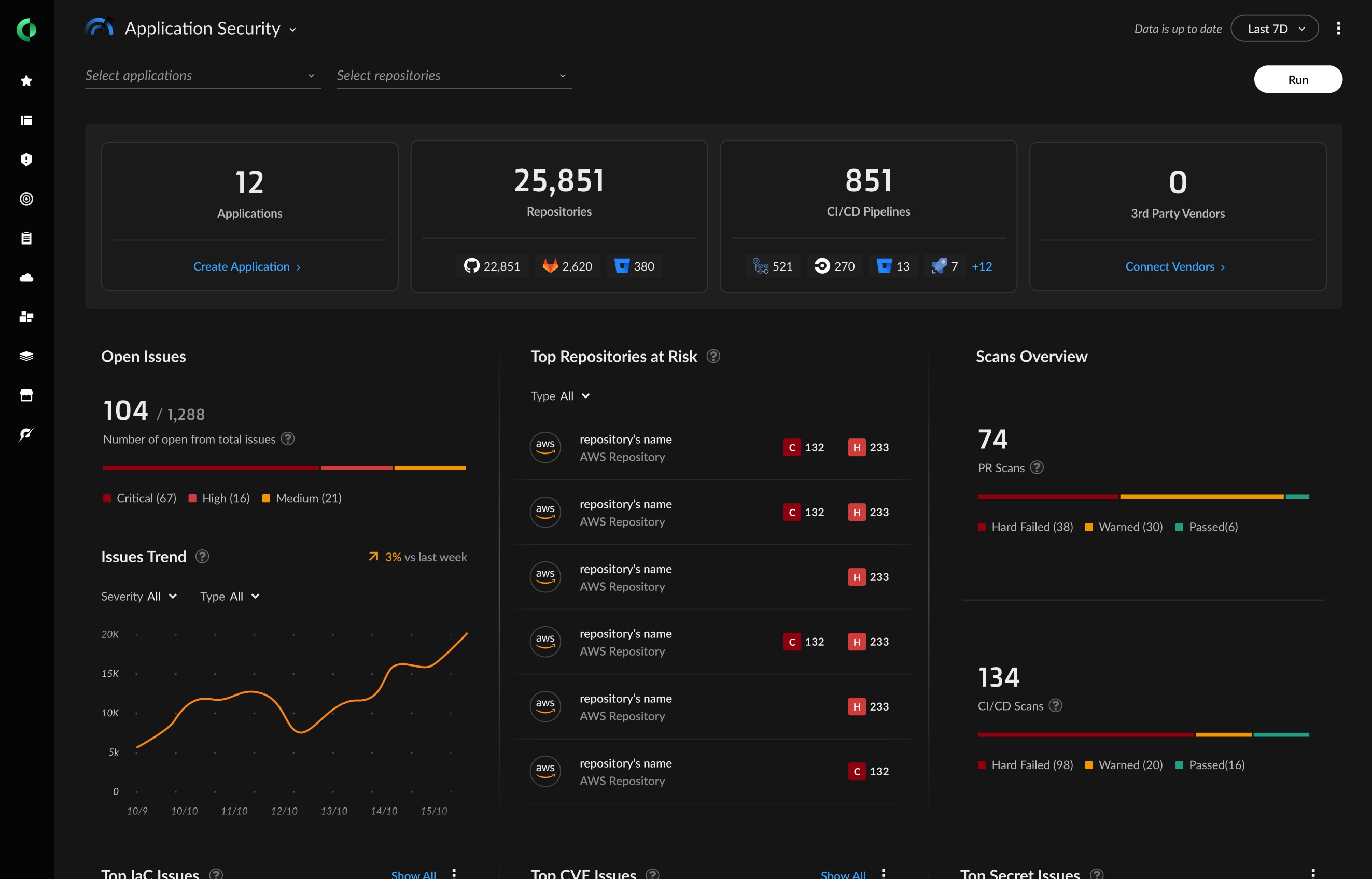
Task: Click the layers stack icon in sidebar
Action: [27, 357]
